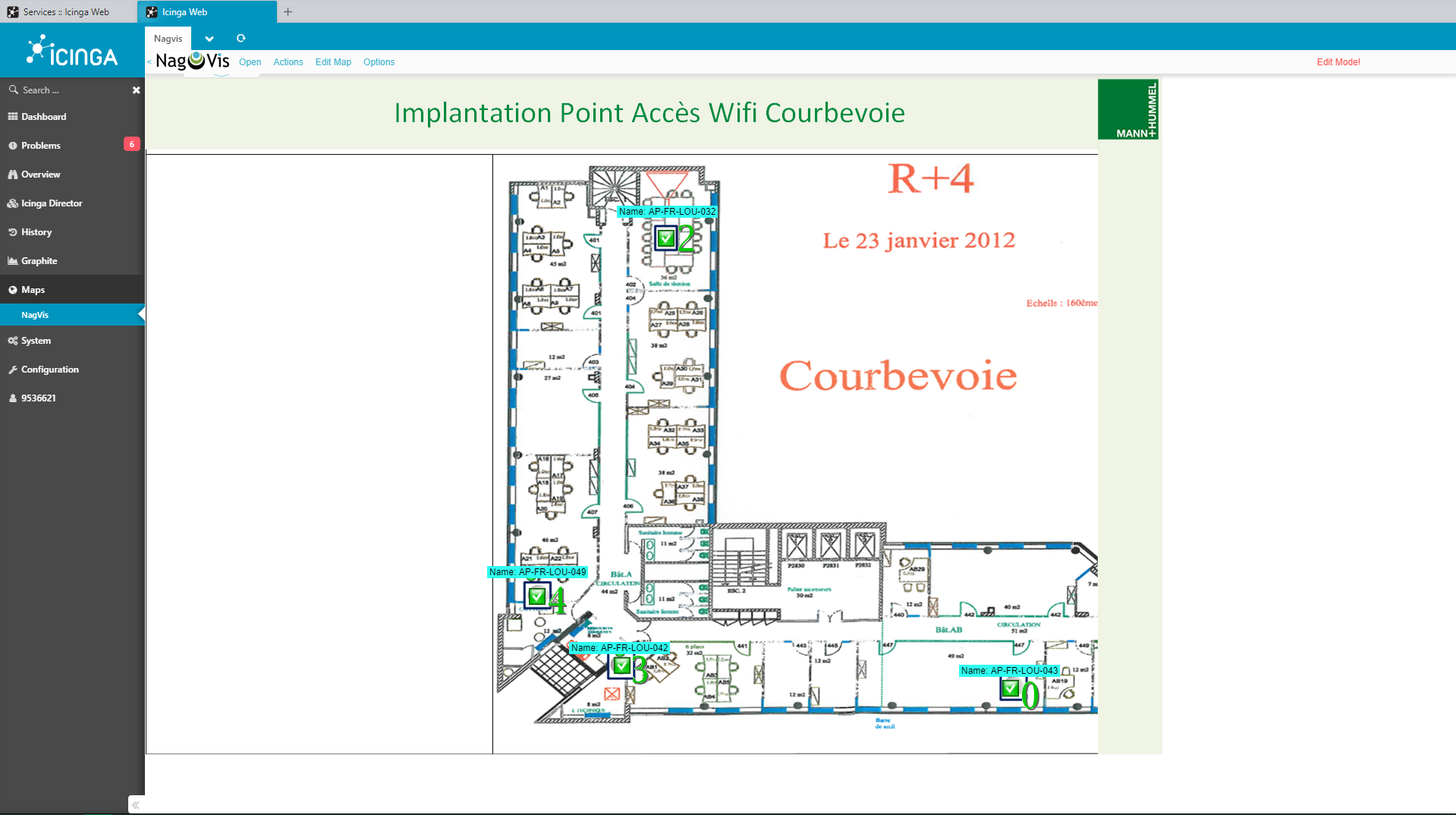1456x815 pixels.
Task: Open a new browser tab
Action: (x=288, y=12)
